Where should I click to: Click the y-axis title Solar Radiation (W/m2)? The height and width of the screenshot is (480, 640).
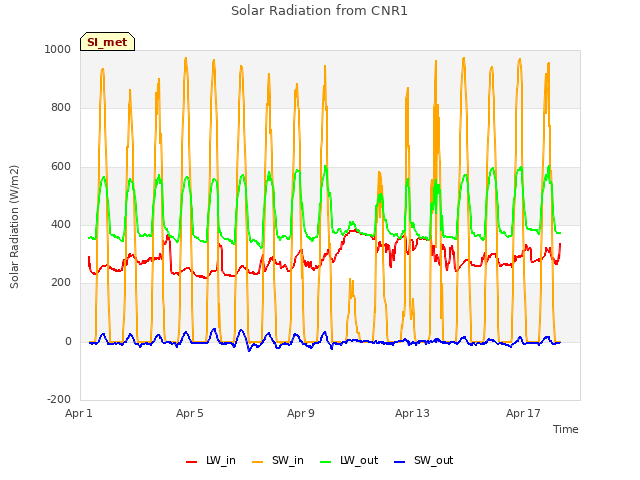[14, 227]
